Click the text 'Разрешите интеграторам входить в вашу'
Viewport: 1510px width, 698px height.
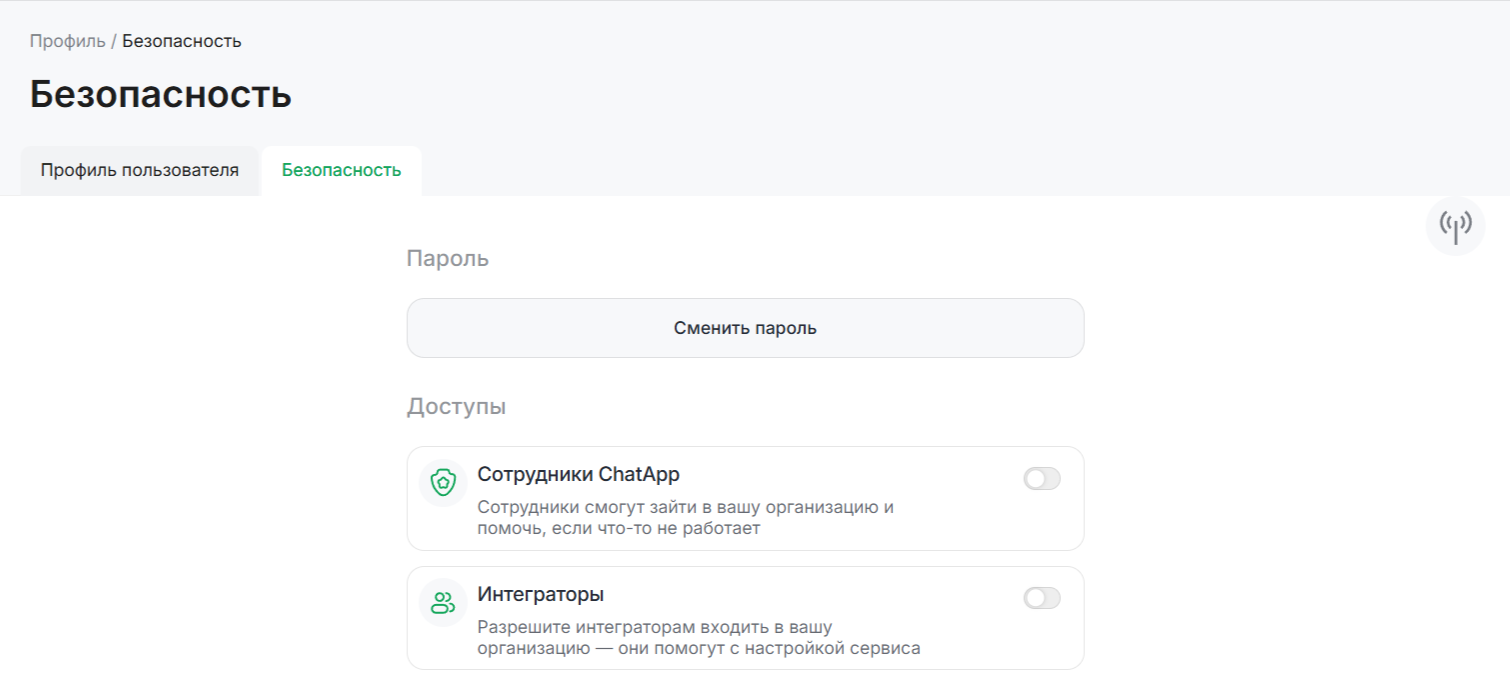[x=655, y=627]
